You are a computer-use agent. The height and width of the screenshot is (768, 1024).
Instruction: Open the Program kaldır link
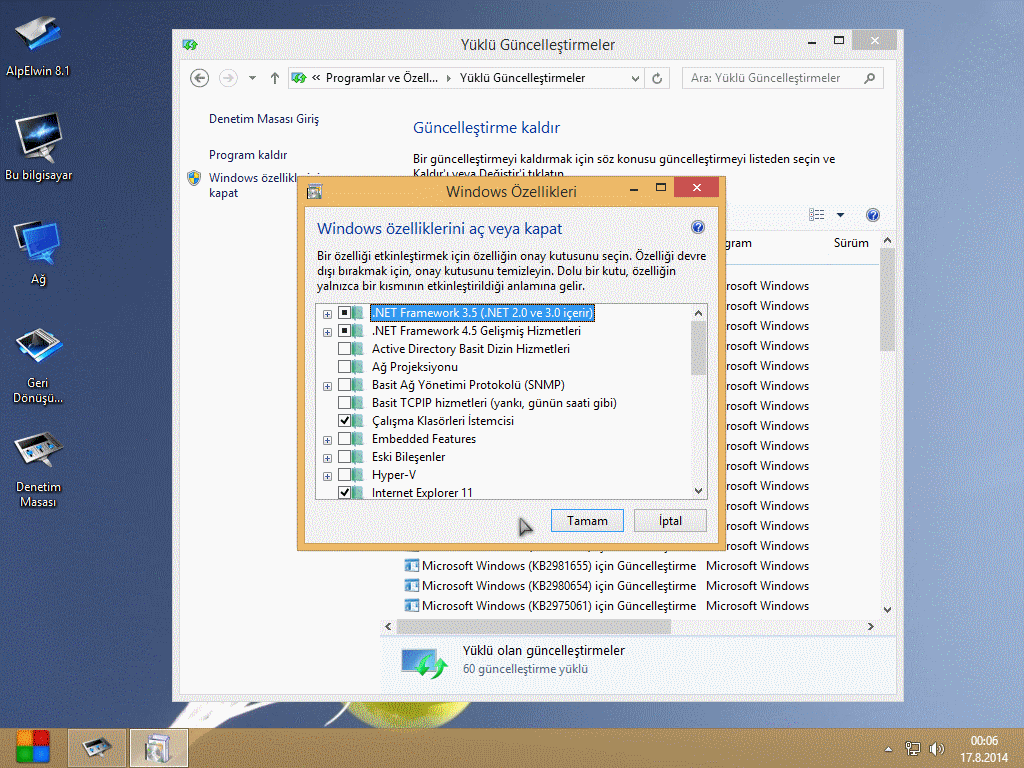[248, 155]
